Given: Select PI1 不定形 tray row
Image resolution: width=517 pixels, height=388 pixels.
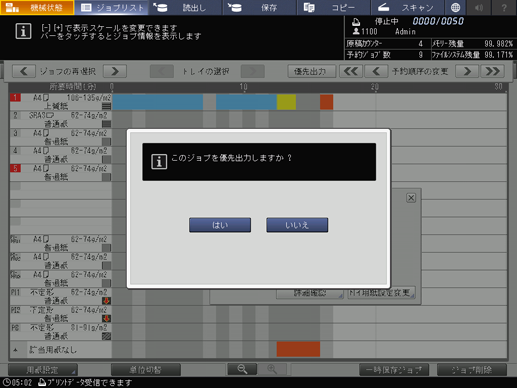Looking at the screenshot, I should point(61,296).
